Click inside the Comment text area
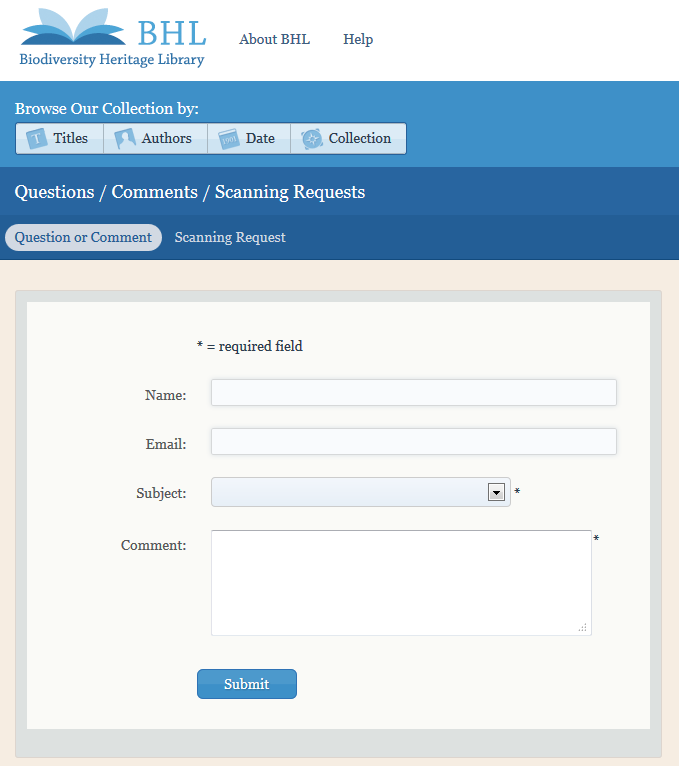The image size is (679, 766). coord(400,582)
